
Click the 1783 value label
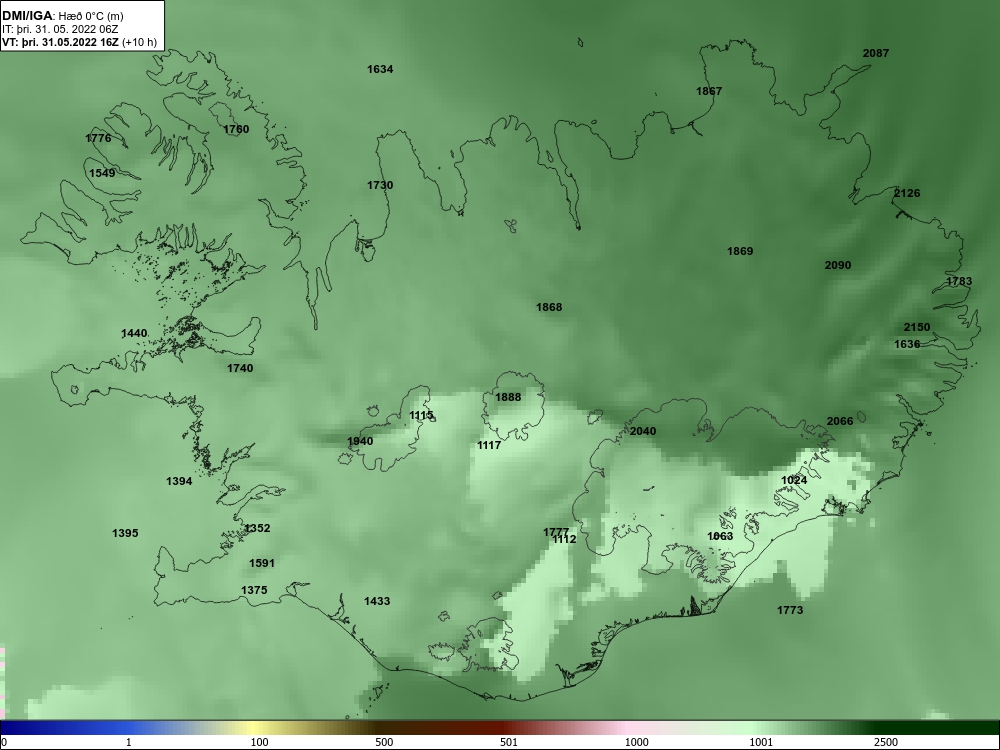click(x=959, y=281)
